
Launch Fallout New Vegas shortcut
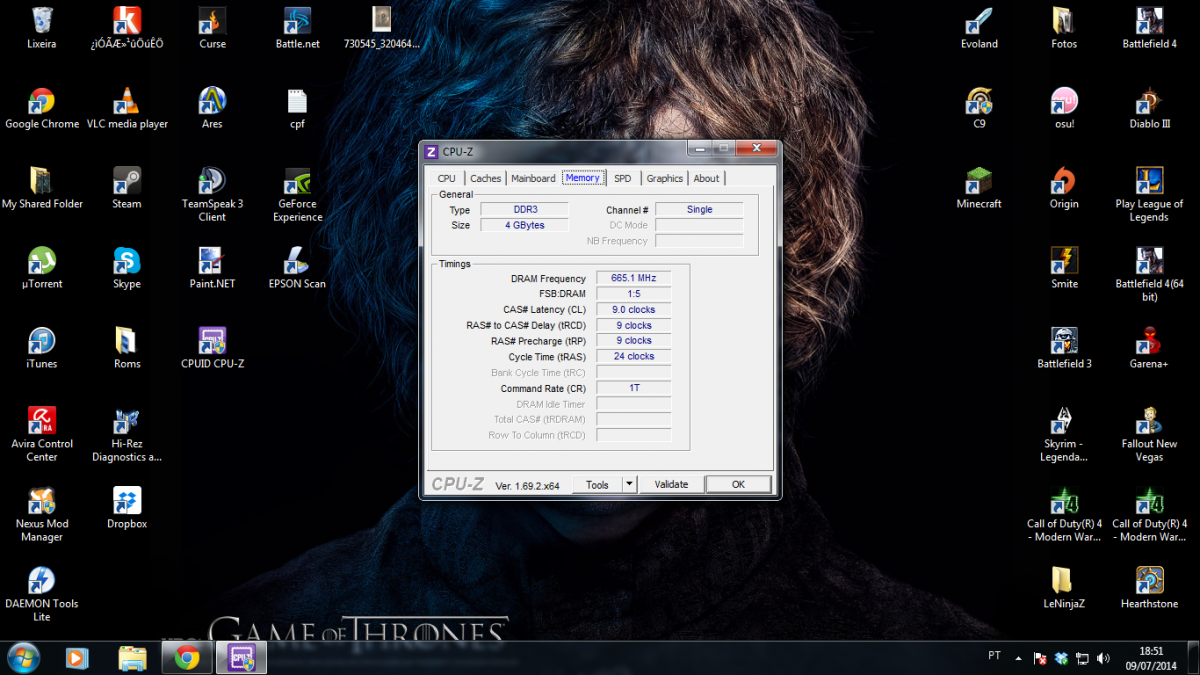(1149, 434)
